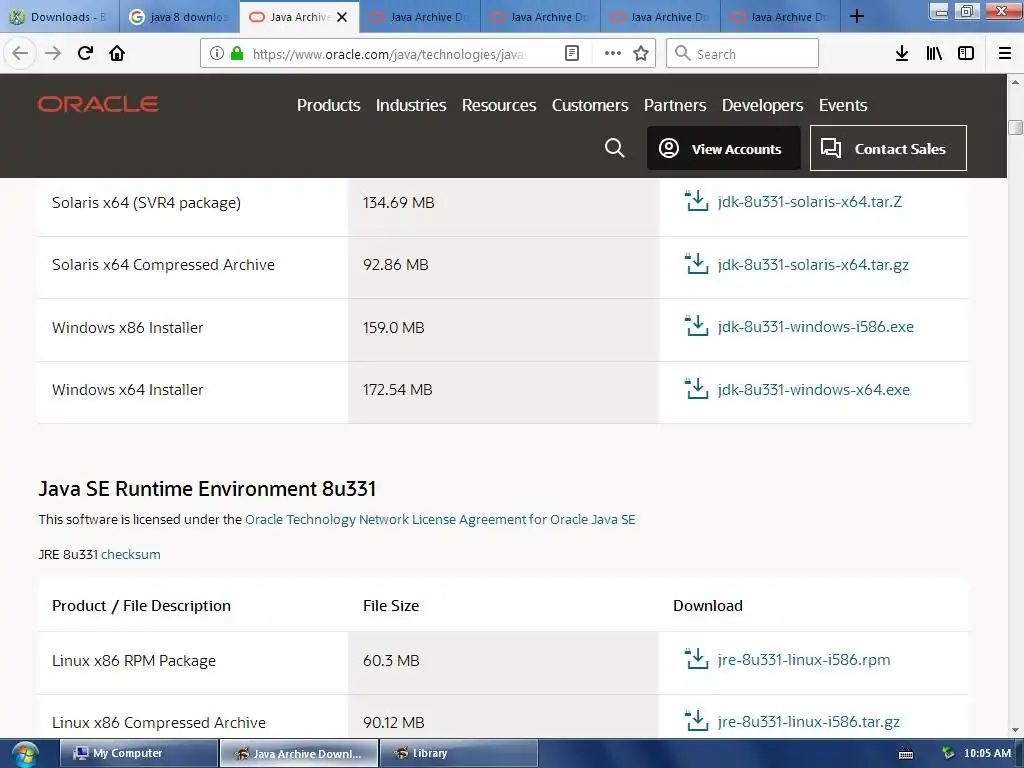Click the 10:05 AM system clock
The width and height of the screenshot is (1024, 768).
[987, 753]
